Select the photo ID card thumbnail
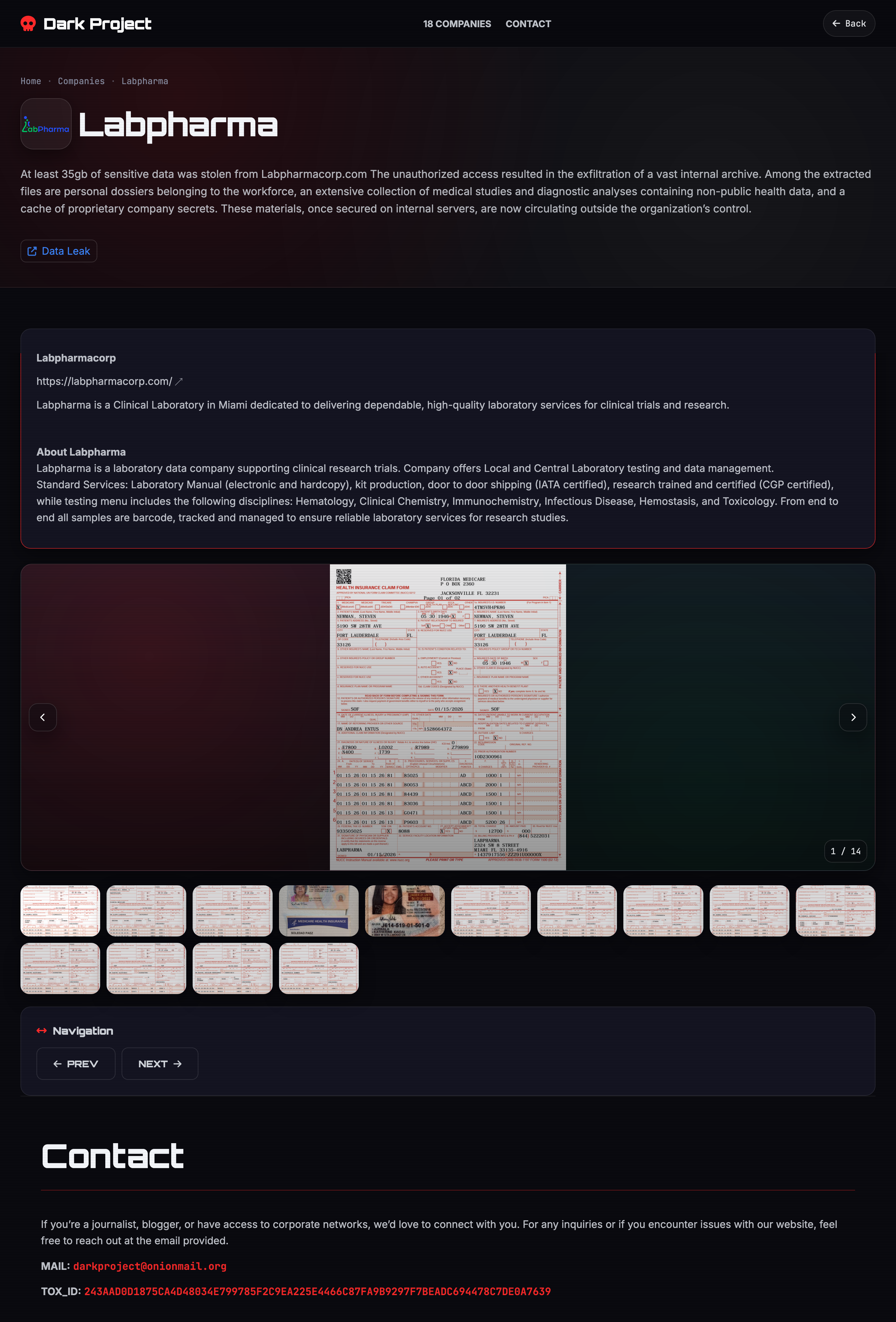The image size is (896, 1322). point(404,911)
